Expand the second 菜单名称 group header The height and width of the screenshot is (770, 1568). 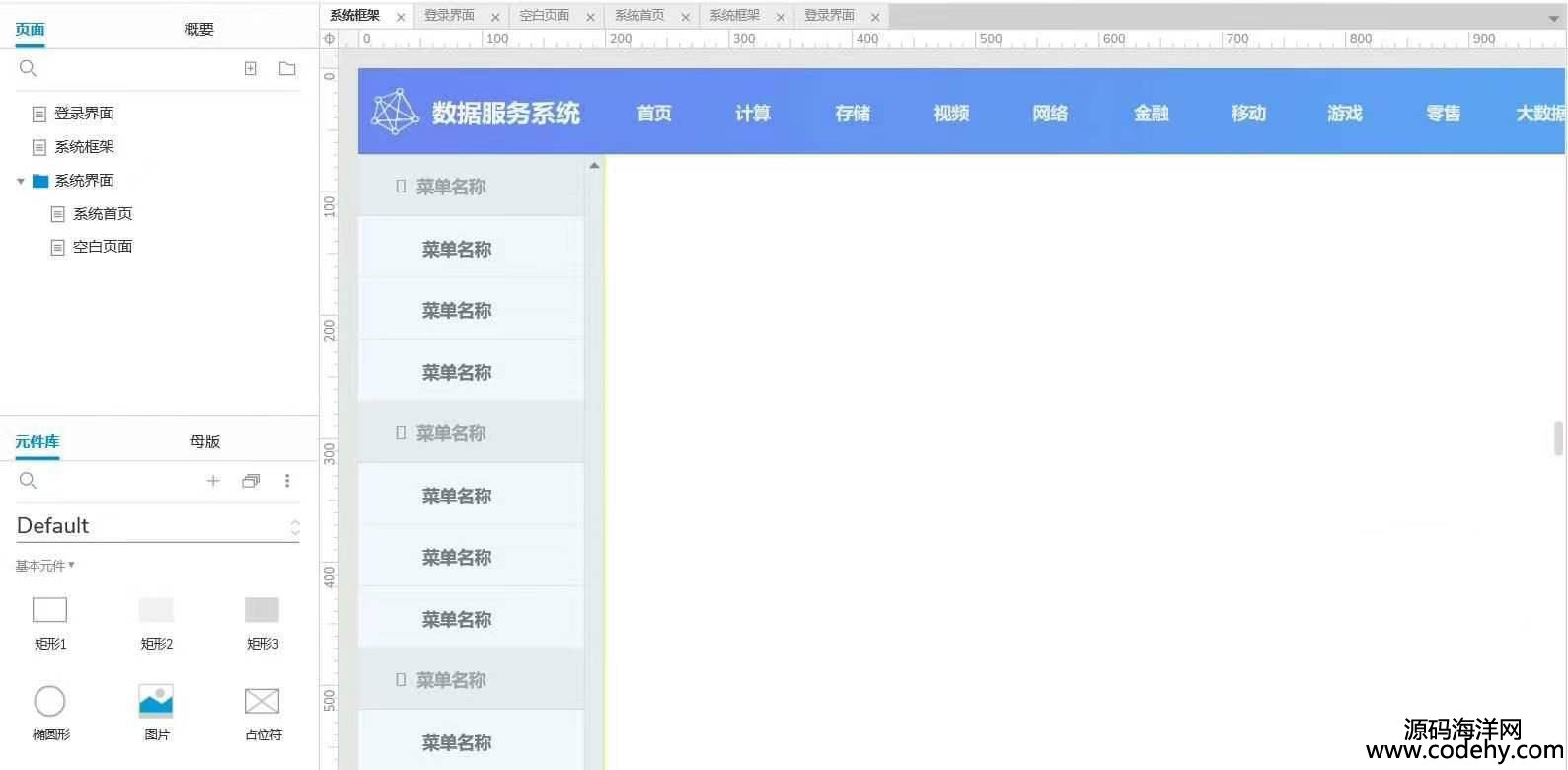pos(471,432)
